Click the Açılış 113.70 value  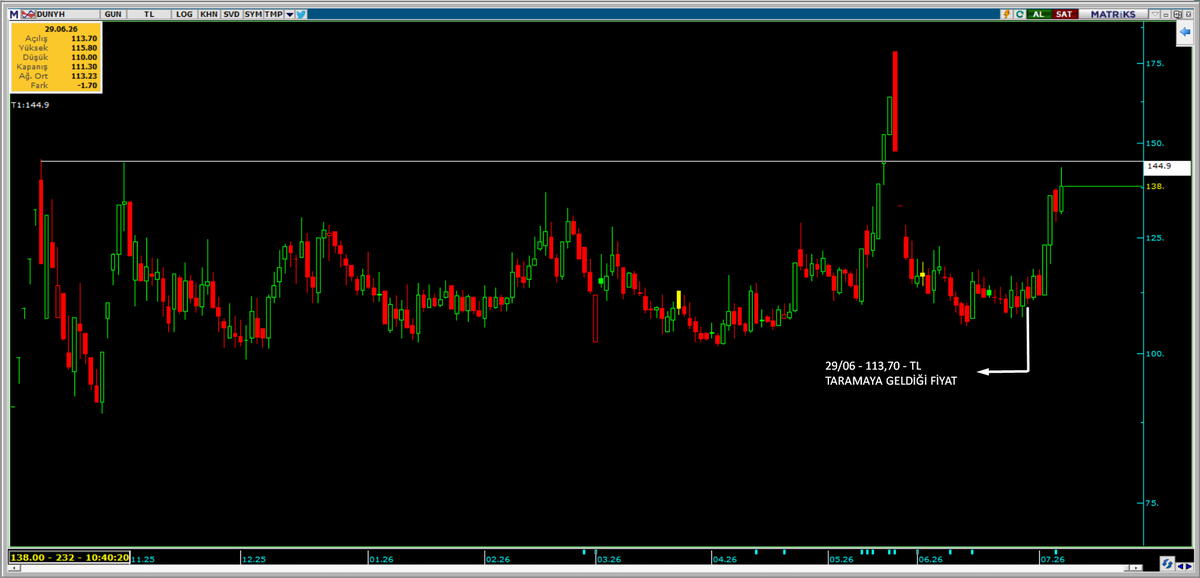(82, 38)
